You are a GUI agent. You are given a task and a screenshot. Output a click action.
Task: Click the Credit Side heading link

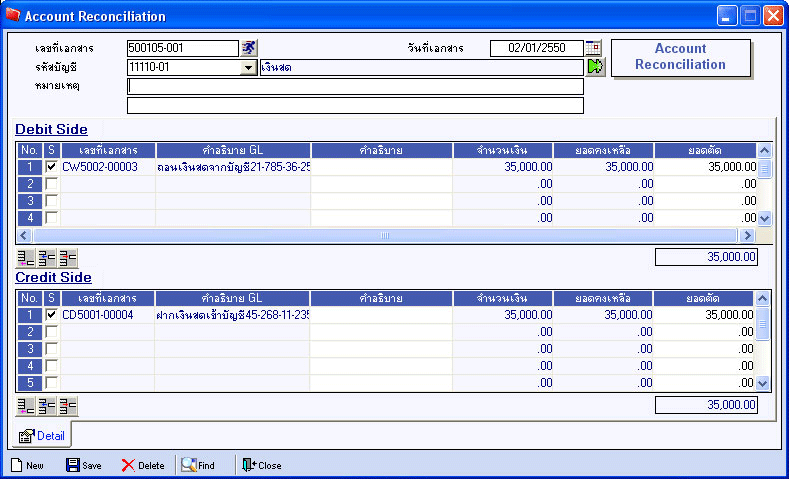click(53, 277)
